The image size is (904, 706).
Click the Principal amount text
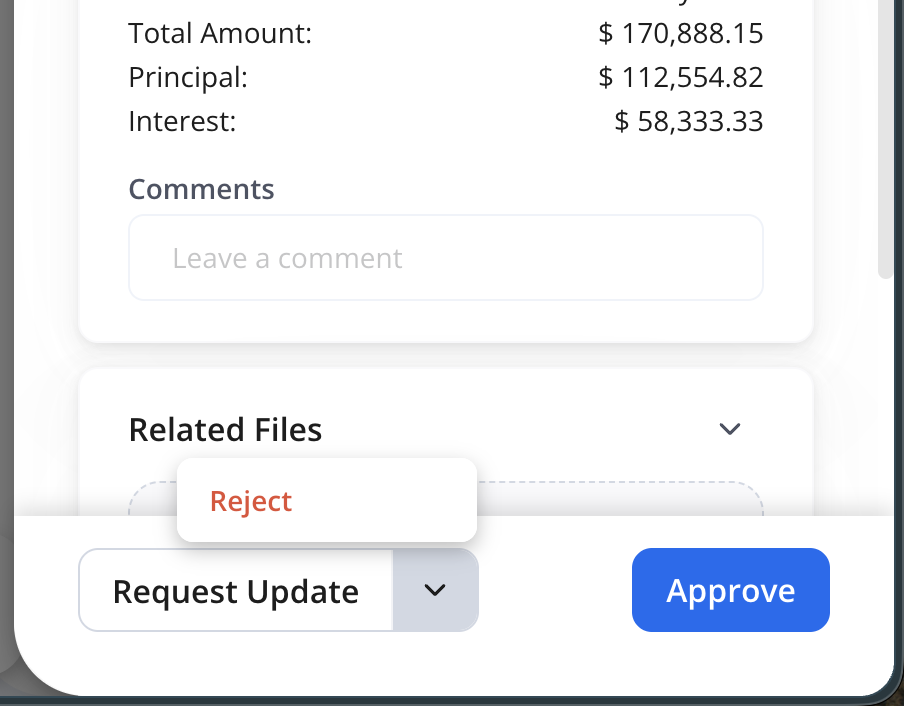pyautogui.click(x=680, y=77)
